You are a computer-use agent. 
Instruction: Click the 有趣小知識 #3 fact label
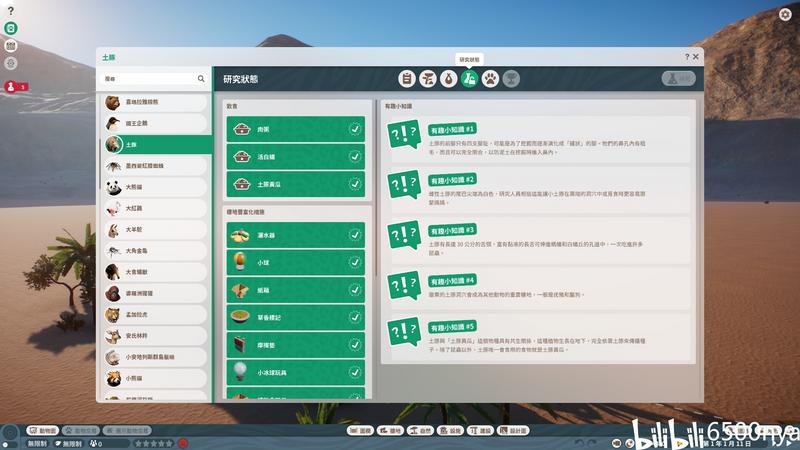click(453, 230)
